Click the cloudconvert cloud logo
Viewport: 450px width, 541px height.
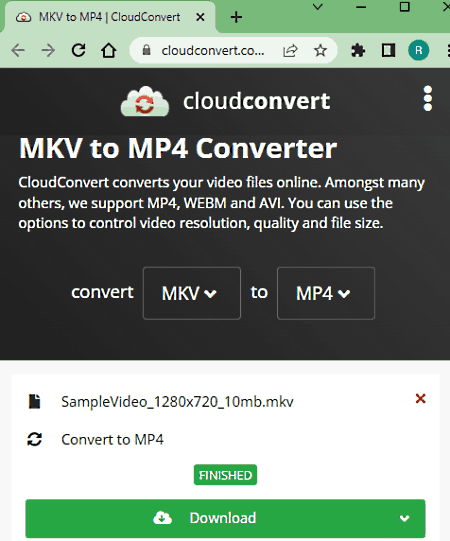coord(145,101)
